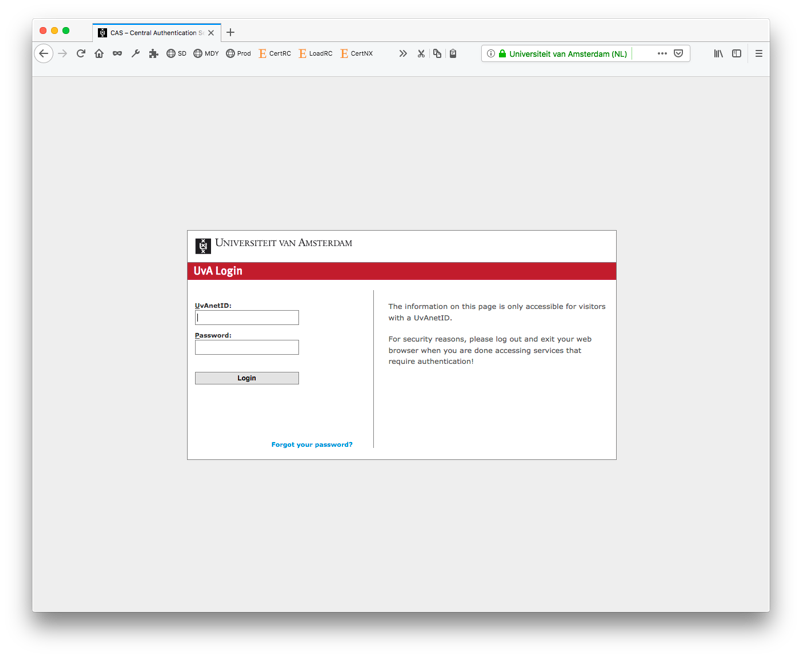This screenshot has height=658, width=802.
Task: Open the Forgot your password link
Action: tap(311, 445)
